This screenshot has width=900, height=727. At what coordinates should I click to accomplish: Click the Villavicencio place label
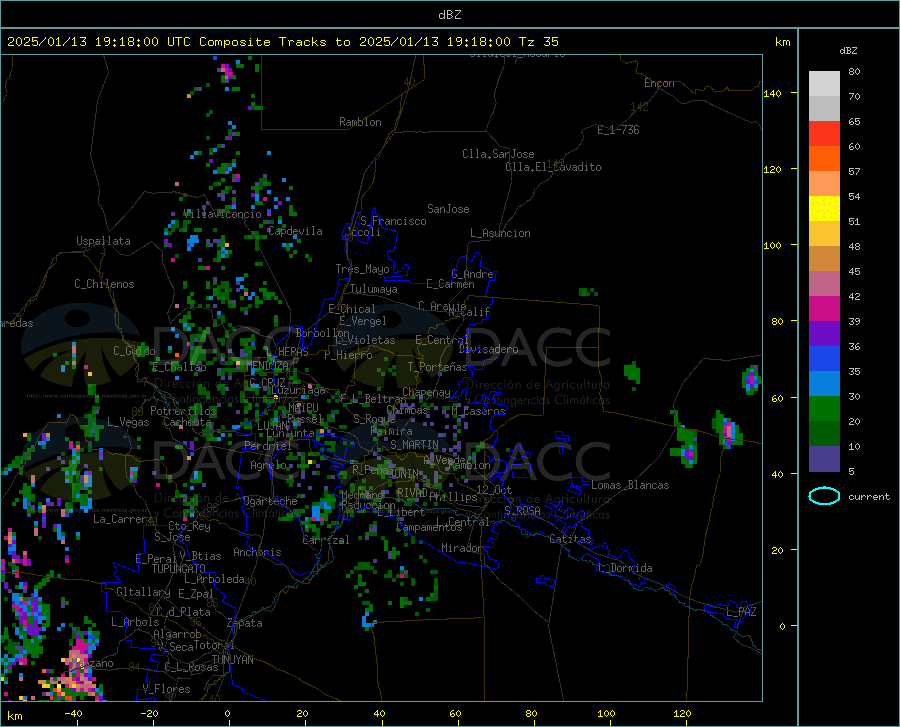(x=223, y=214)
